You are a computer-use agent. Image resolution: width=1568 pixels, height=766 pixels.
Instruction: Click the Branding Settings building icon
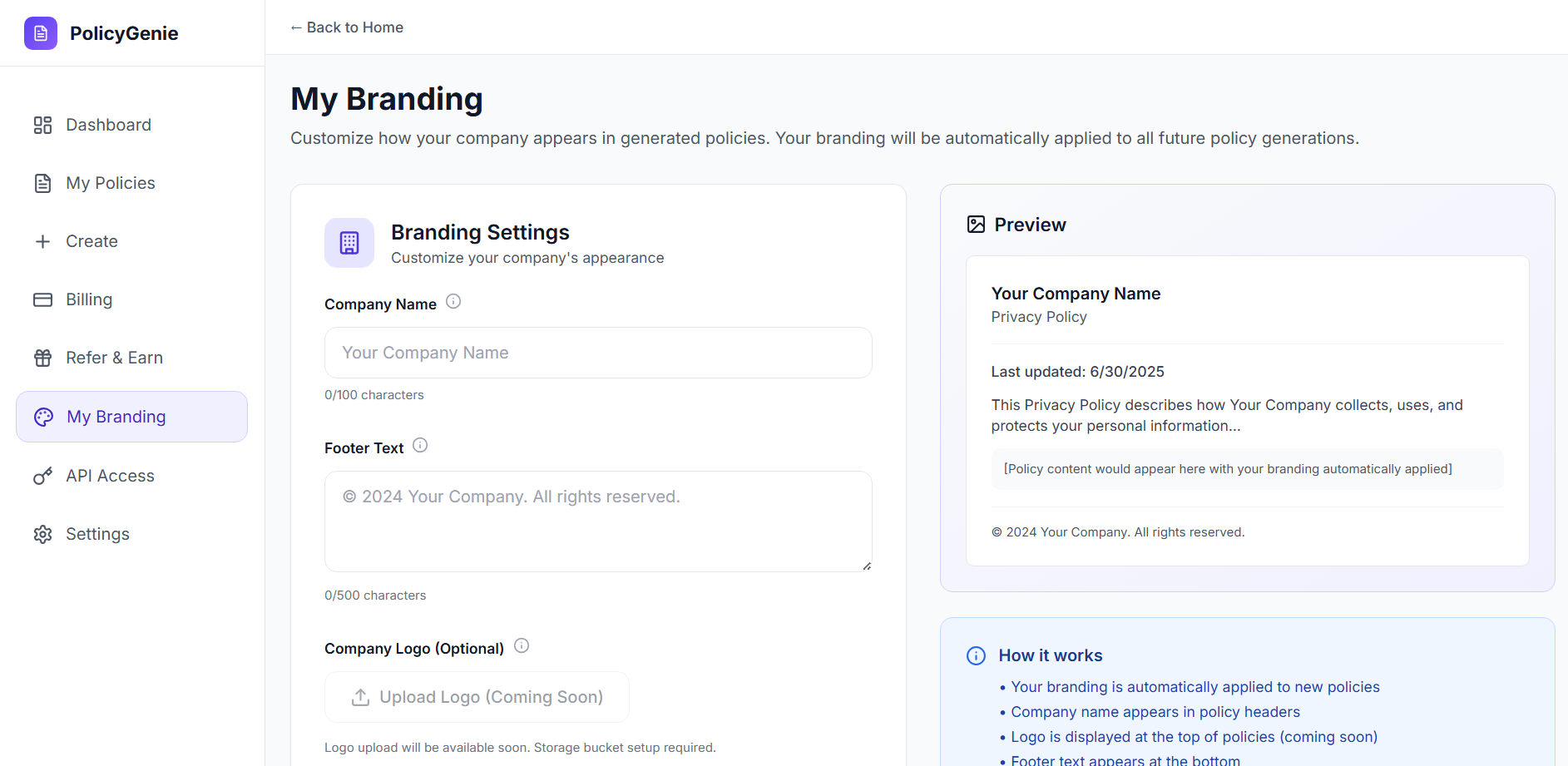[x=349, y=243]
